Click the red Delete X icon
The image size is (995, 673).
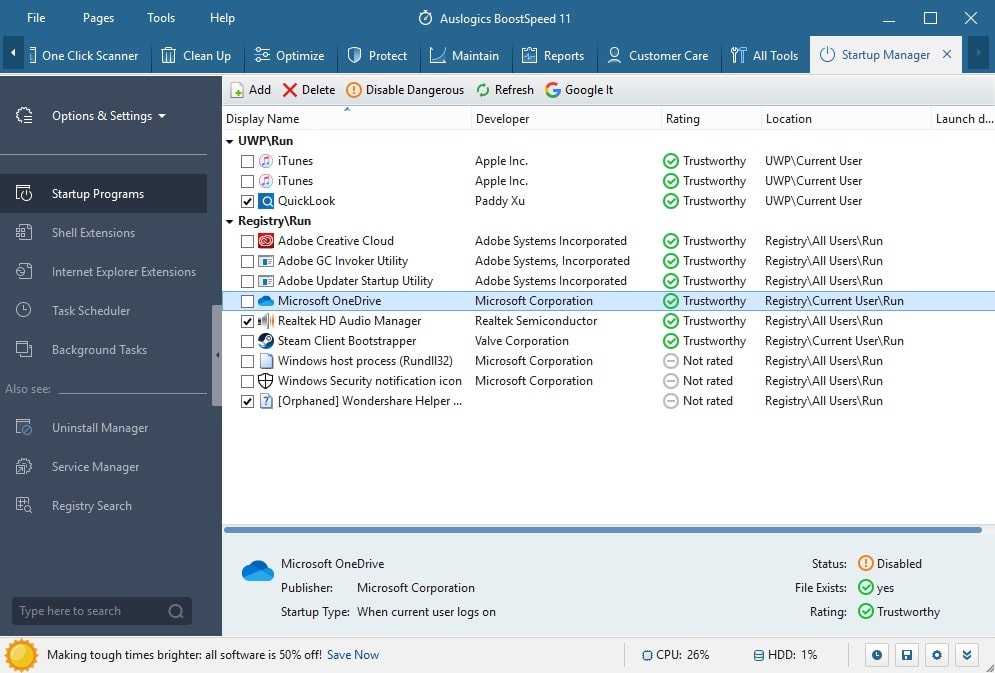290,90
